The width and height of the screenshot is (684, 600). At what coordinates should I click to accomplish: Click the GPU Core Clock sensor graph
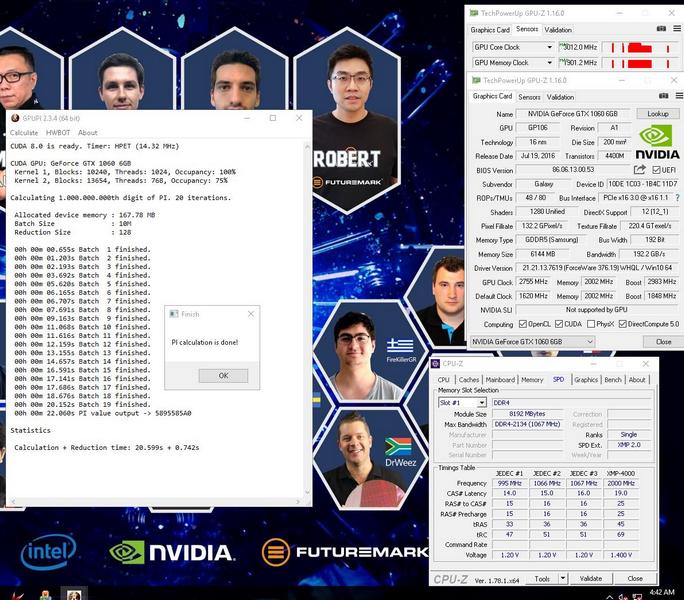642,47
